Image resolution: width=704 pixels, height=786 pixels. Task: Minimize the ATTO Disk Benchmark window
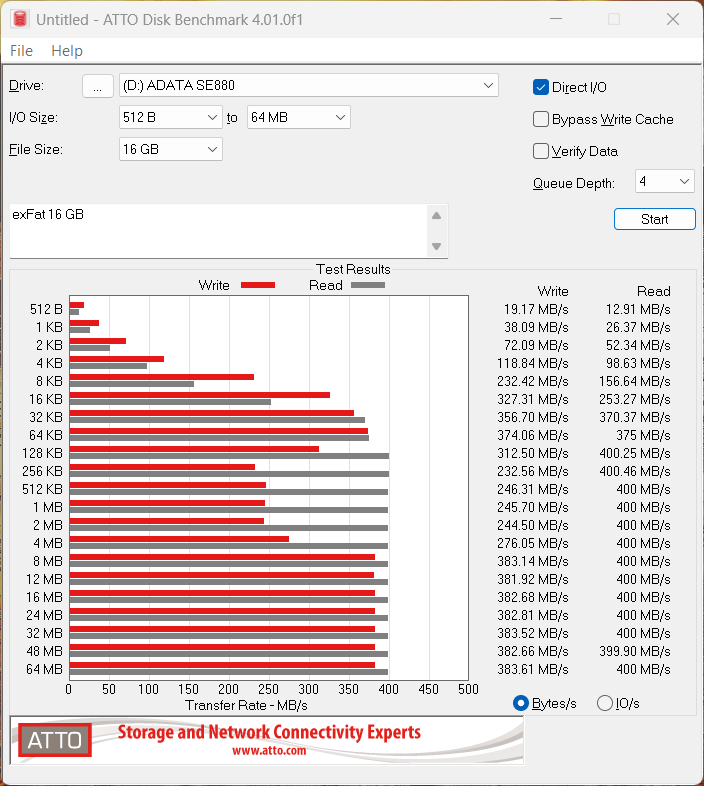click(556, 19)
